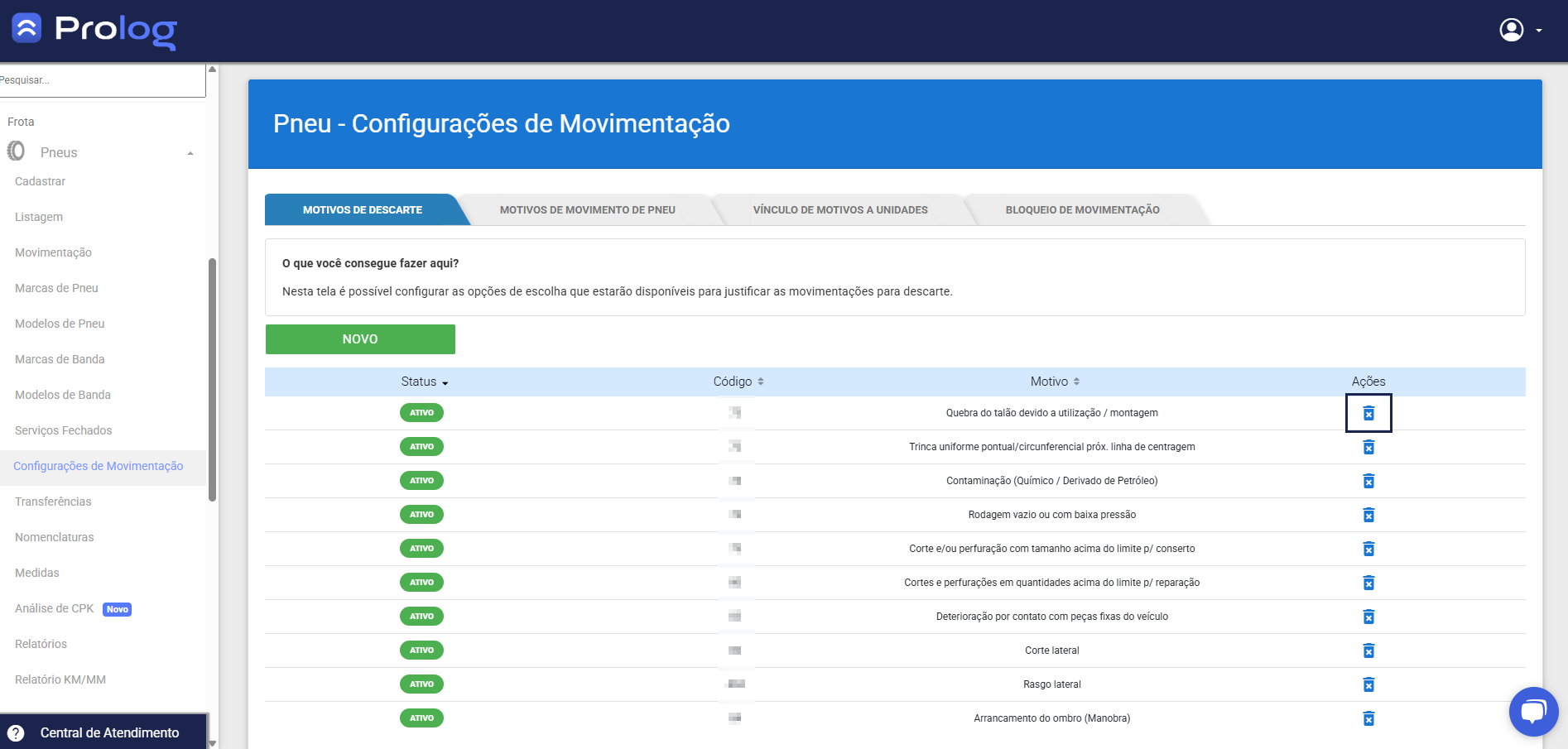Sort table by Status column

(424, 382)
